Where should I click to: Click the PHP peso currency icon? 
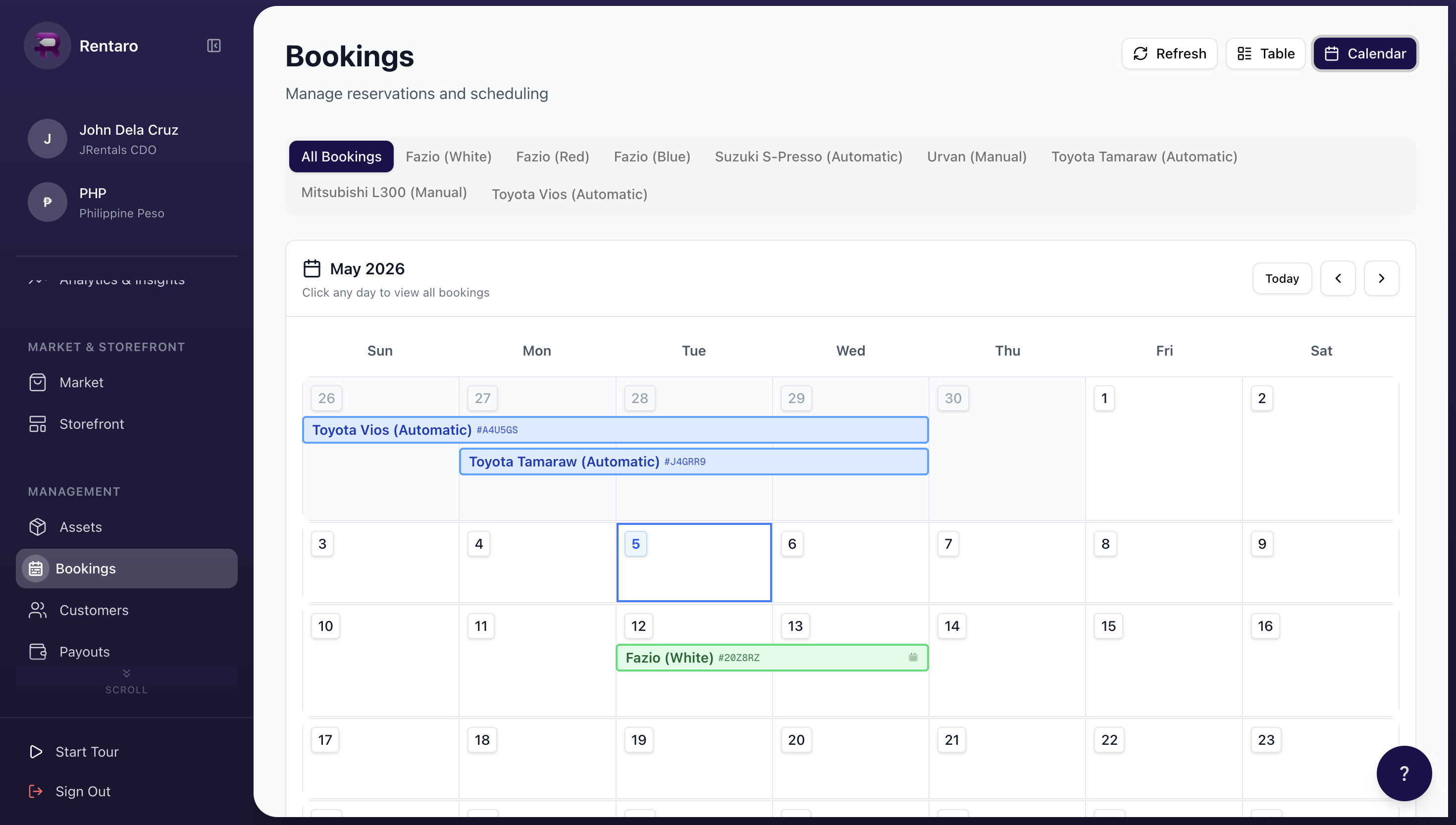coord(48,202)
